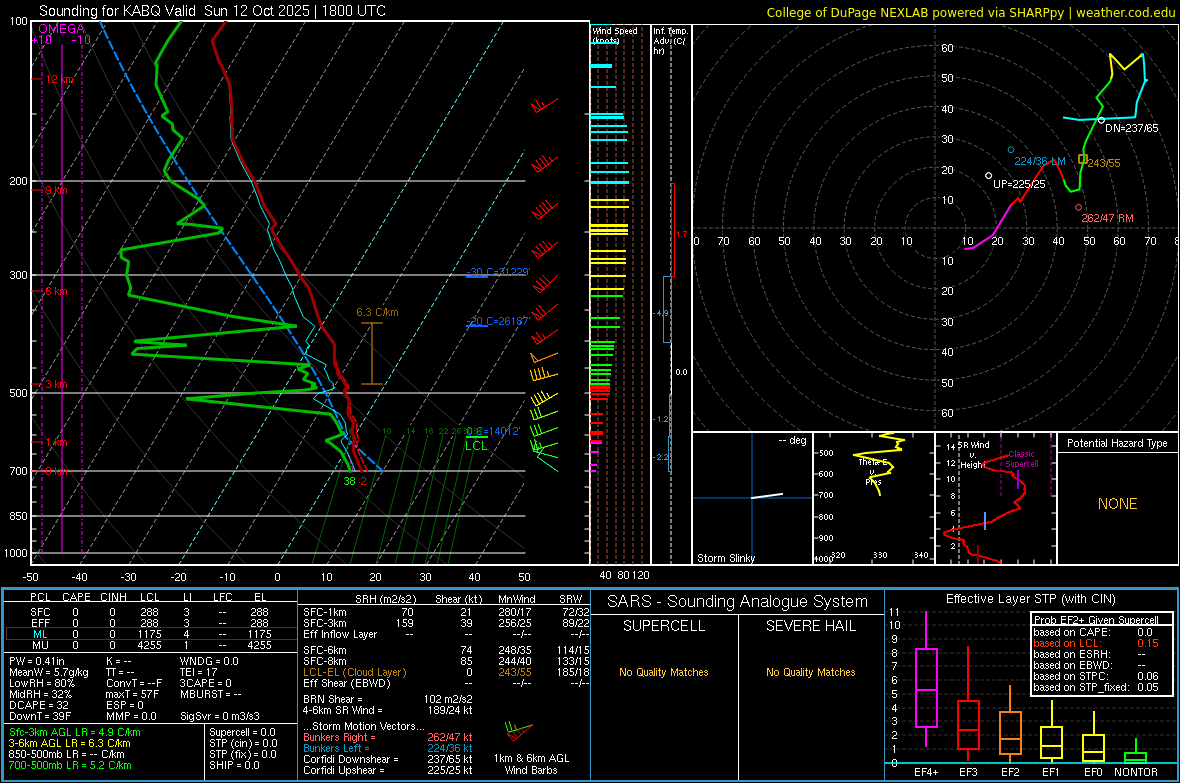Click the 'Wind Speed (knots)' panel header

click(x=615, y=35)
